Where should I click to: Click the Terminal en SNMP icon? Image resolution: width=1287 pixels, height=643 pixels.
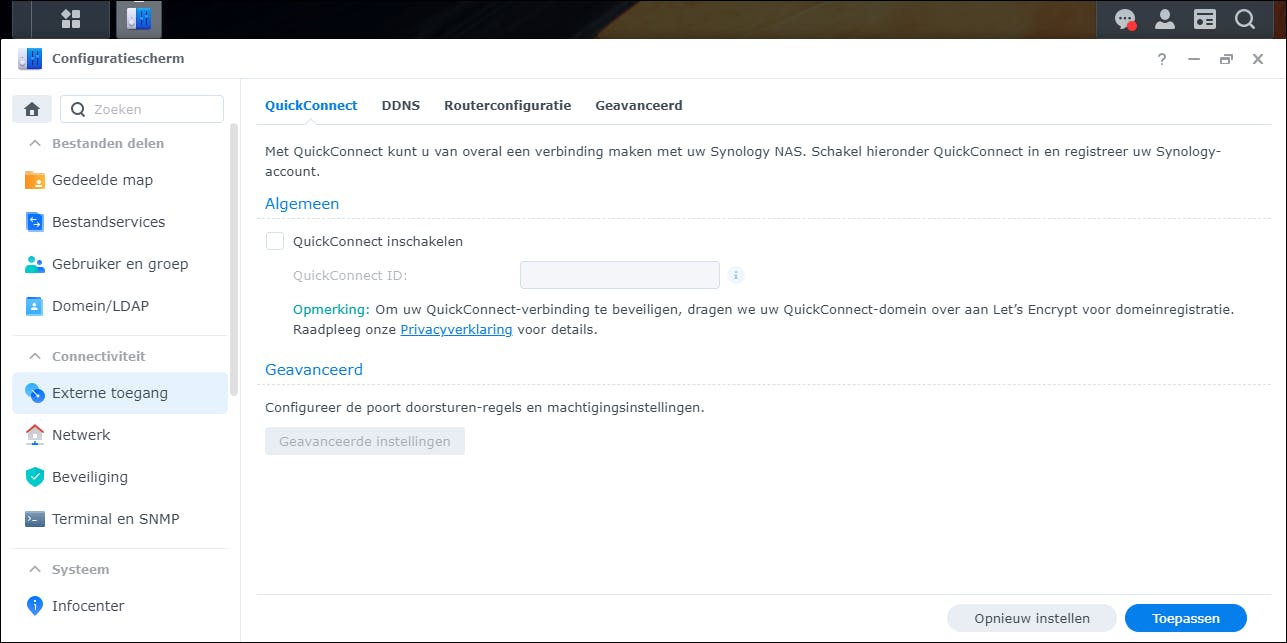pyautogui.click(x=35, y=519)
